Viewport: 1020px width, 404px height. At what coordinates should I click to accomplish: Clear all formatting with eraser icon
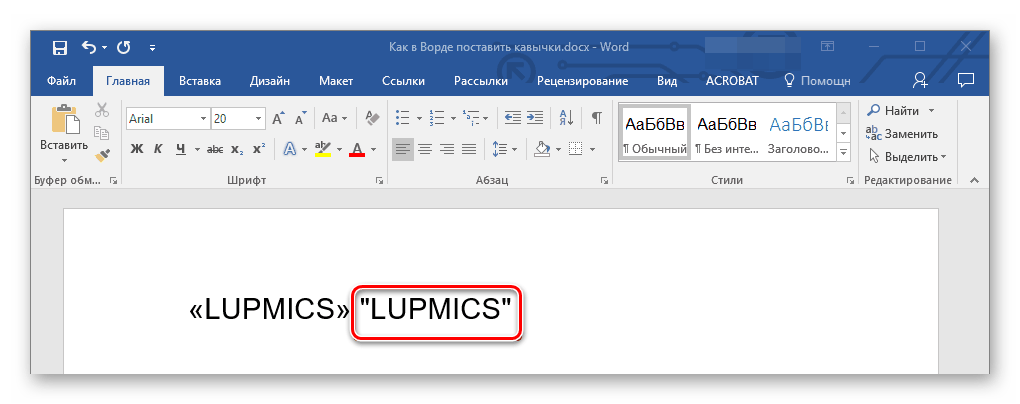tap(373, 118)
